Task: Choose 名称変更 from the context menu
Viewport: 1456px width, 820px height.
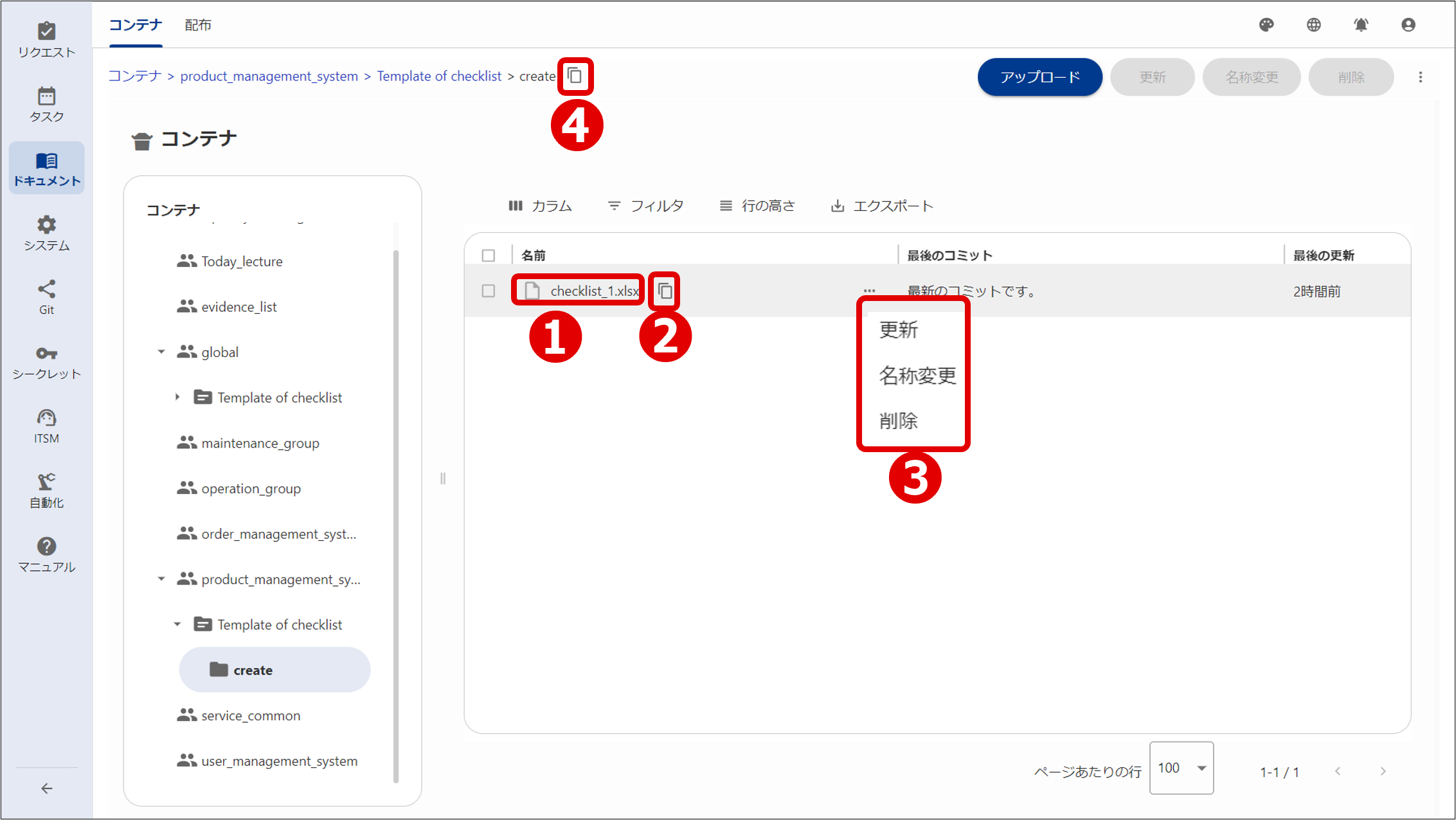Action: pos(917,376)
